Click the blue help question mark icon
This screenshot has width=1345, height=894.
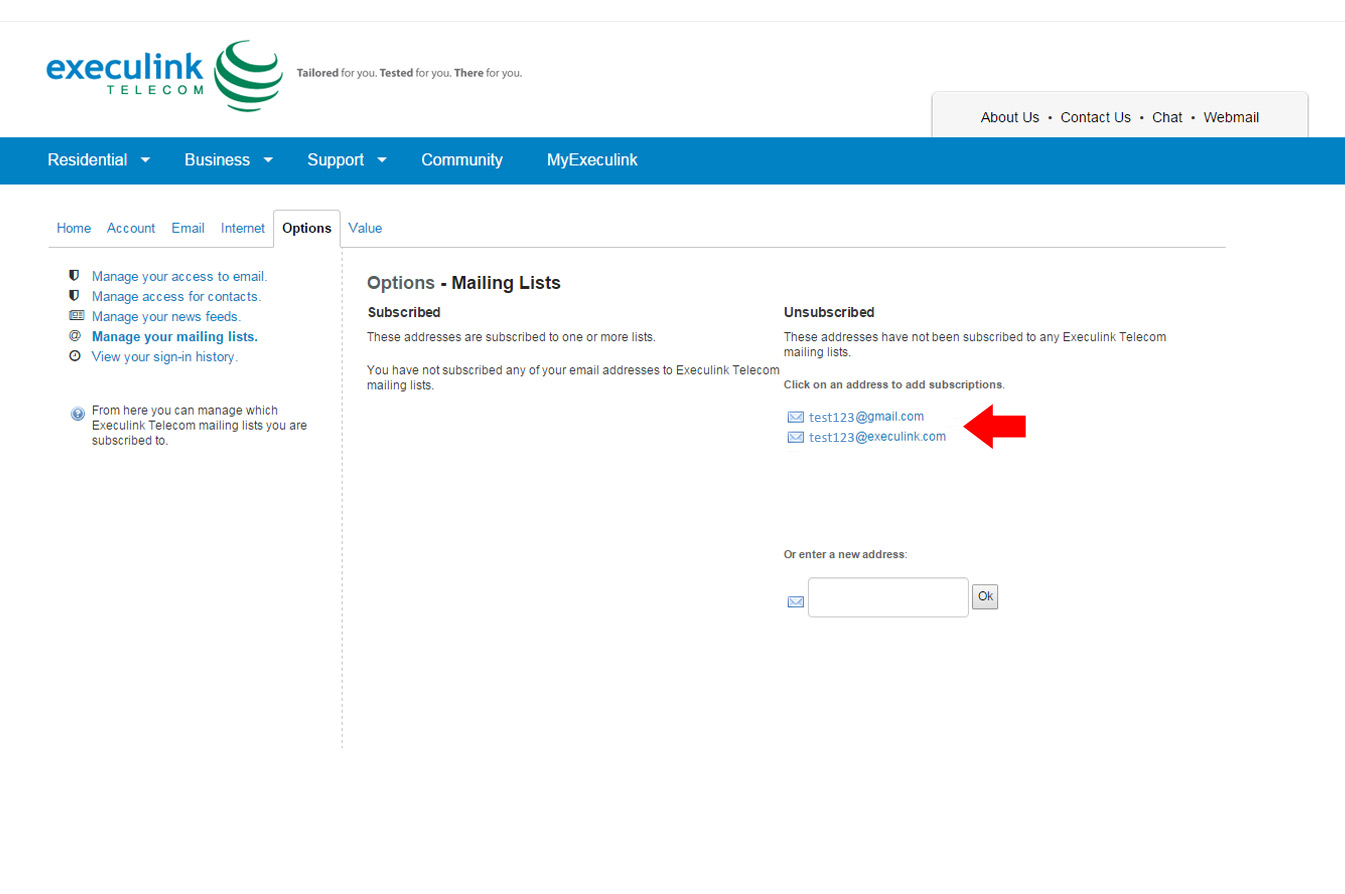pyautogui.click(x=78, y=414)
